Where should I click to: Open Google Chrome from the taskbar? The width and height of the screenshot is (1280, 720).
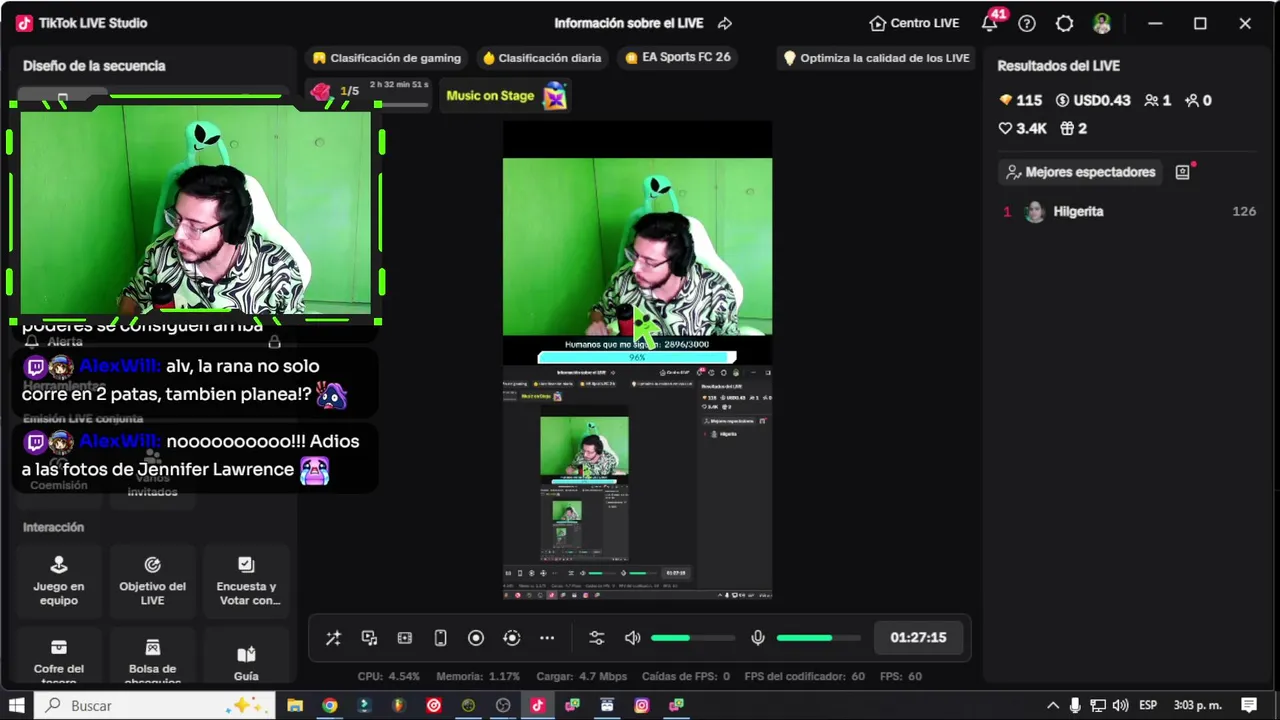tap(329, 705)
